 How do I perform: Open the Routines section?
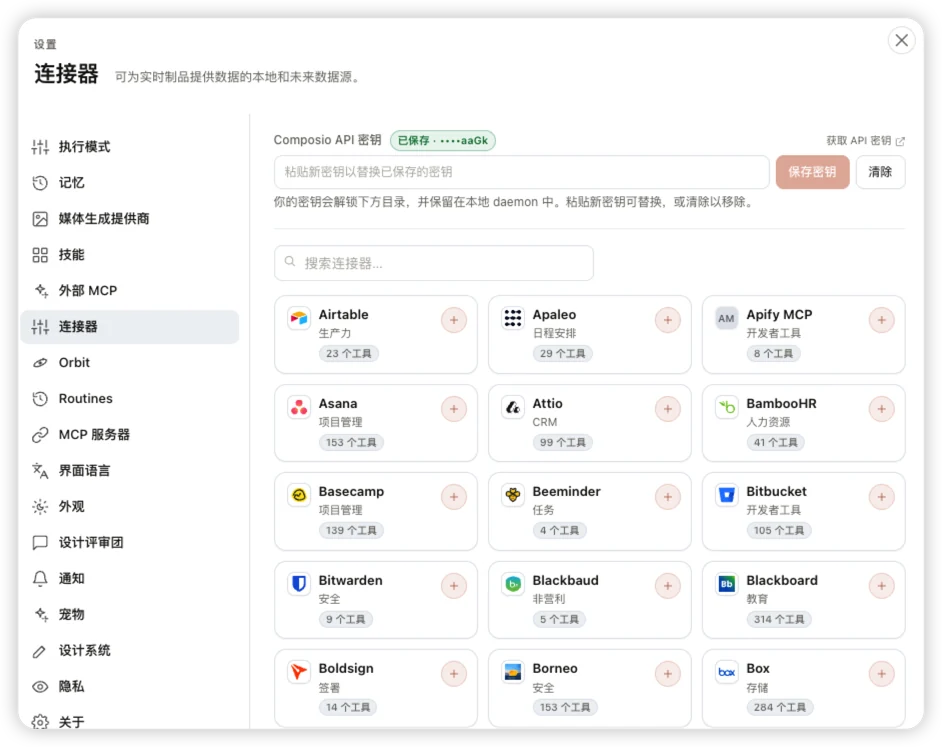(x=130, y=398)
